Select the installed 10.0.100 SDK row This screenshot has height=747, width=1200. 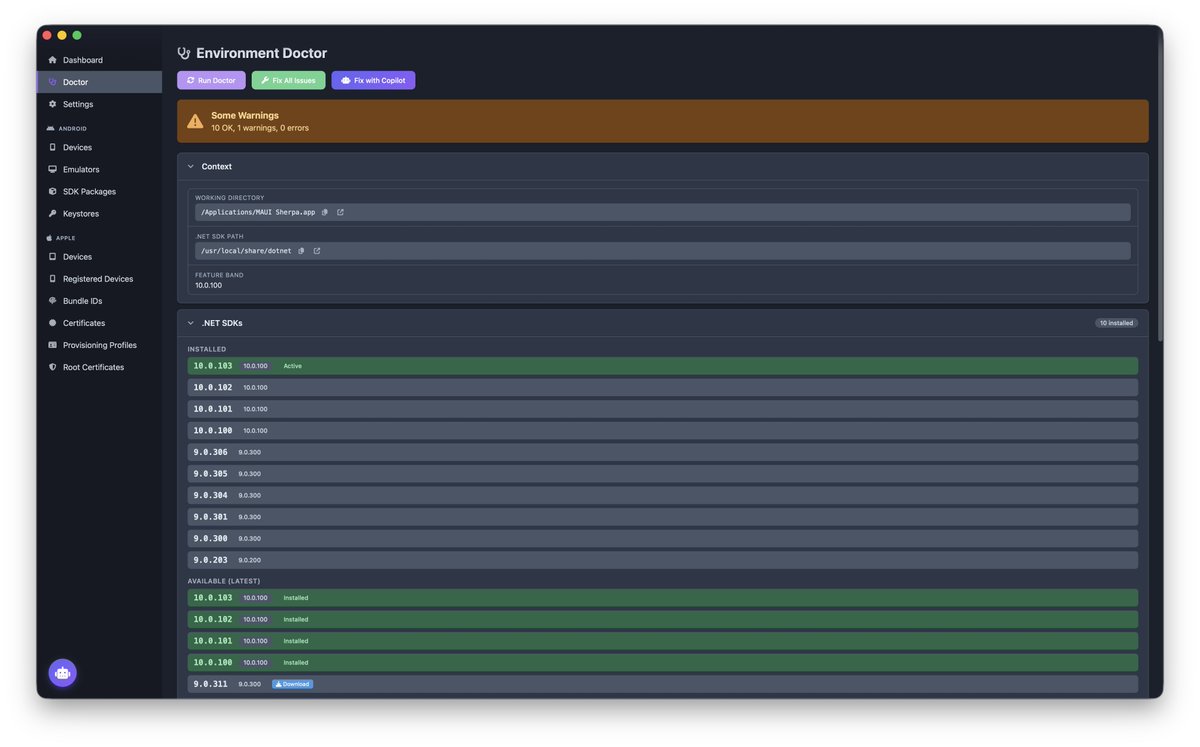pos(662,430)
